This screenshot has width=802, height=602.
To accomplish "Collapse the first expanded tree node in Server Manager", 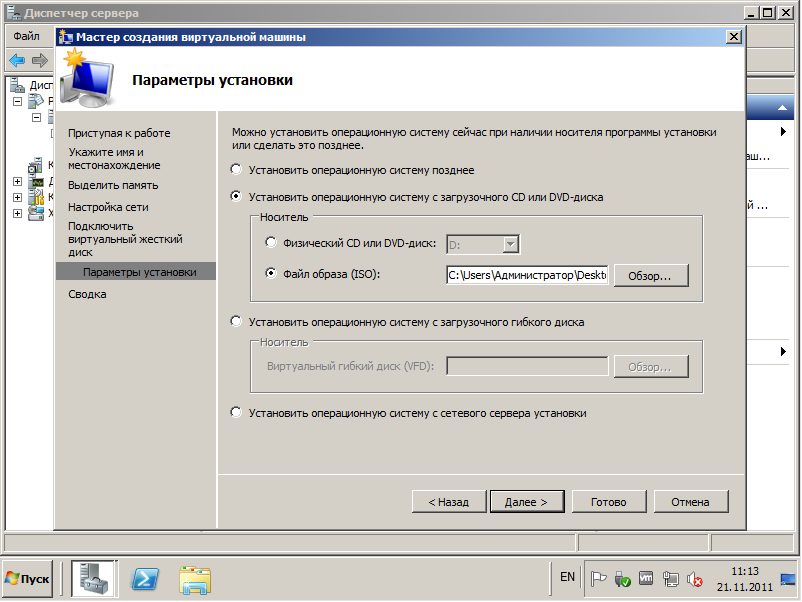I will tap(17, 101).
